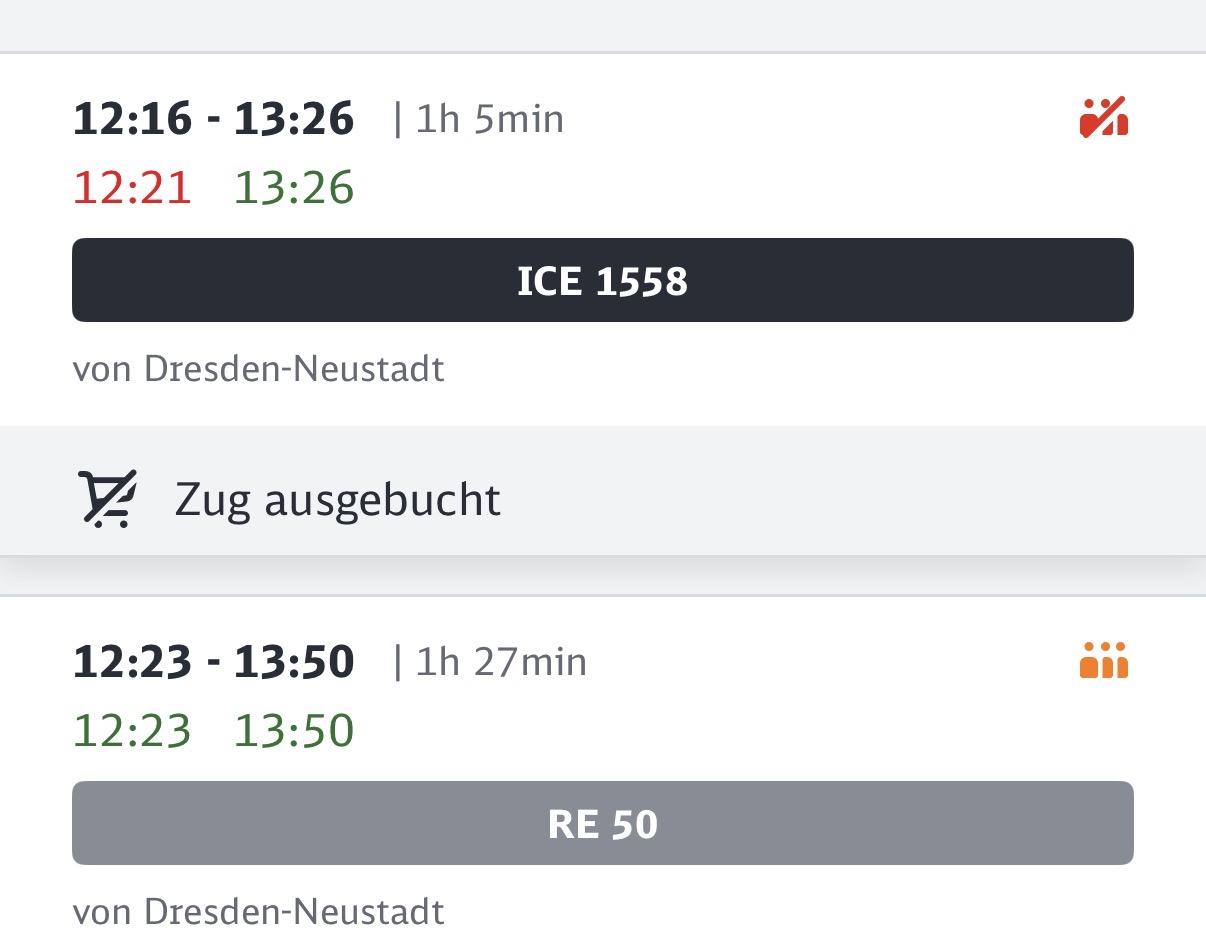Expand the RE 50 connection details
The image size is (1206, 941).
601,823
